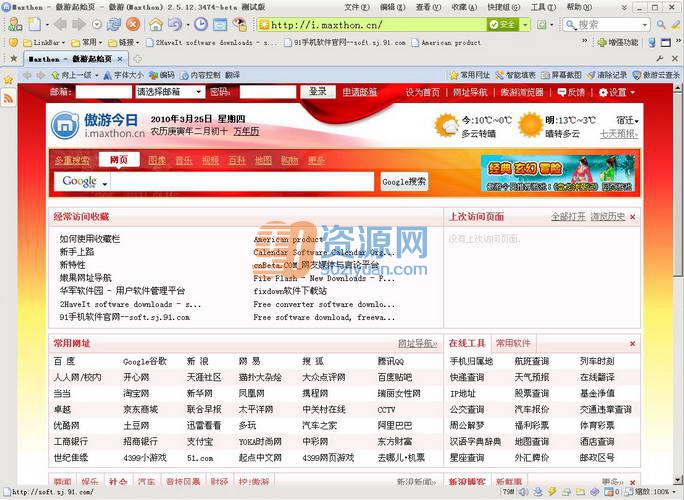
Task: Click the 安全 security badge in address bar
Action: [503, 25]
